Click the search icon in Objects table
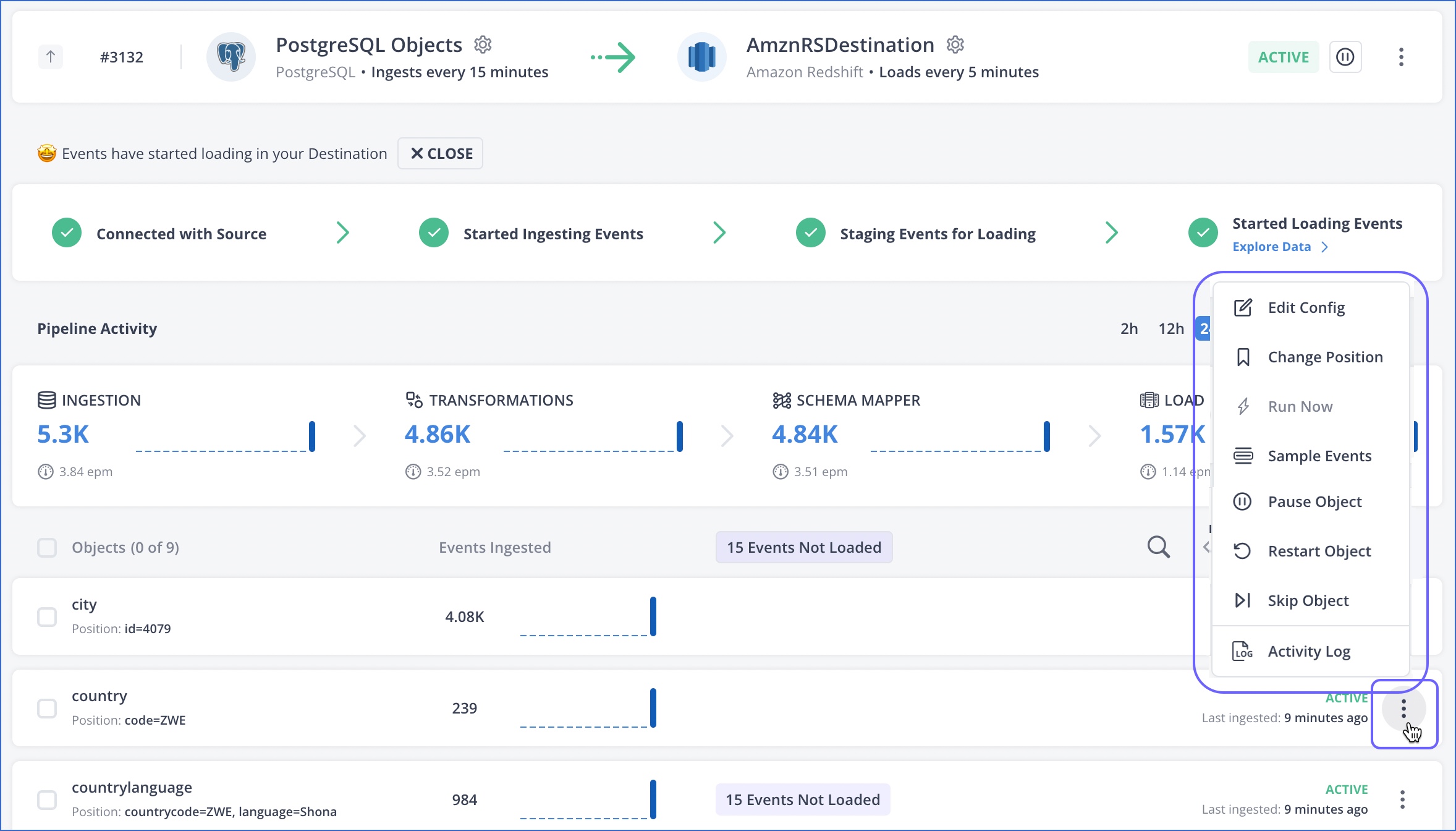Screen dimensions: 1456x831 pos(1158,547)
